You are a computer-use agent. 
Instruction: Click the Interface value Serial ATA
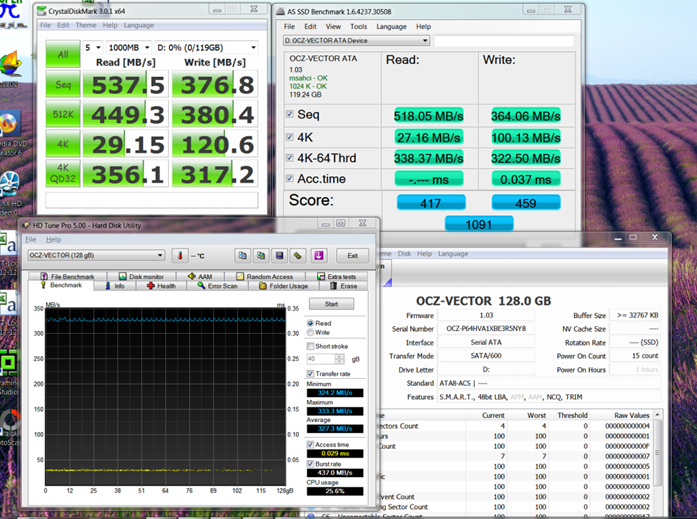pyautogui.click(x=486, y=342)
